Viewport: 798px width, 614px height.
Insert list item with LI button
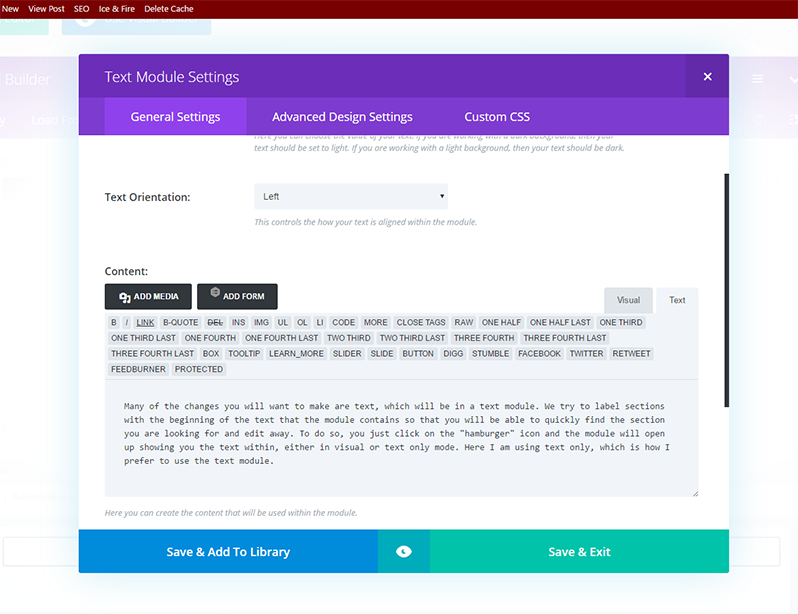(x=320, y=322)
